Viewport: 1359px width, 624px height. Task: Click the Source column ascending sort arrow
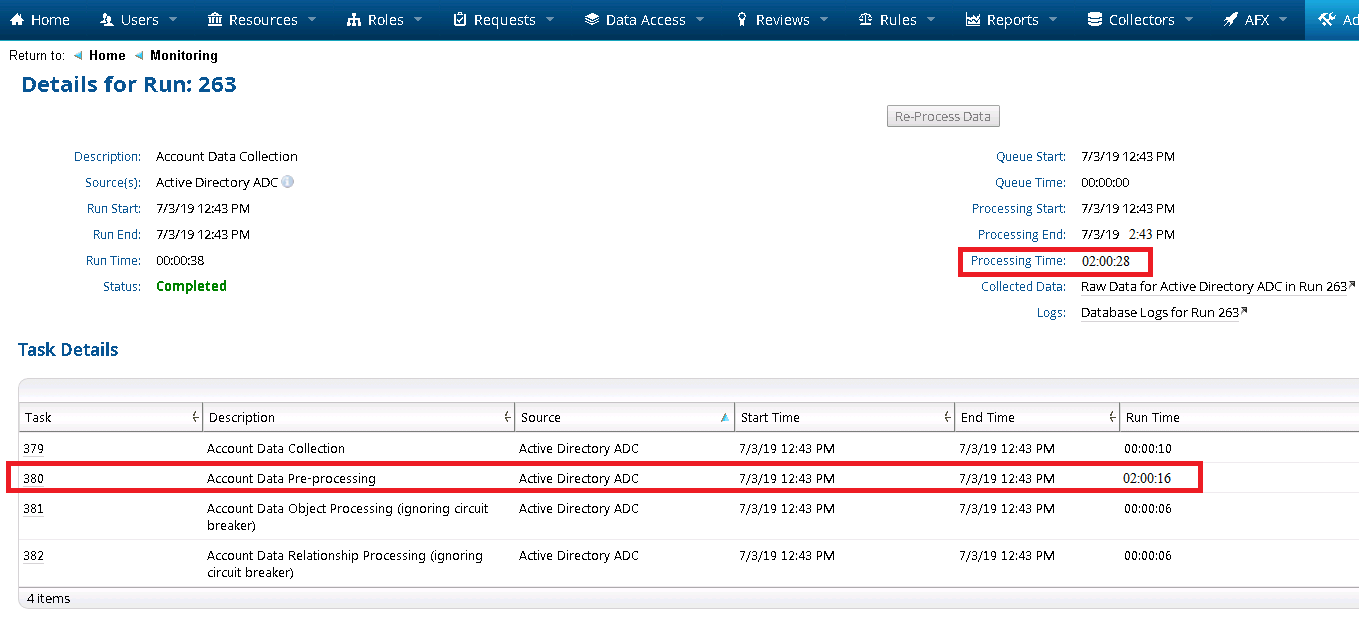[725, 418]
